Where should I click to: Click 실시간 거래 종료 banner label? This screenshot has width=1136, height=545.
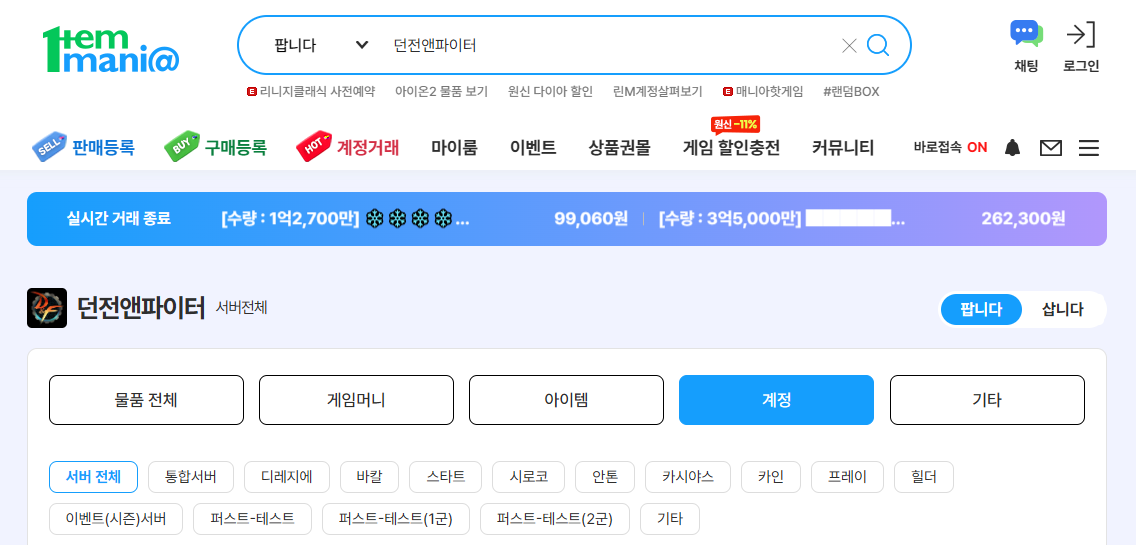click(118, 219)
